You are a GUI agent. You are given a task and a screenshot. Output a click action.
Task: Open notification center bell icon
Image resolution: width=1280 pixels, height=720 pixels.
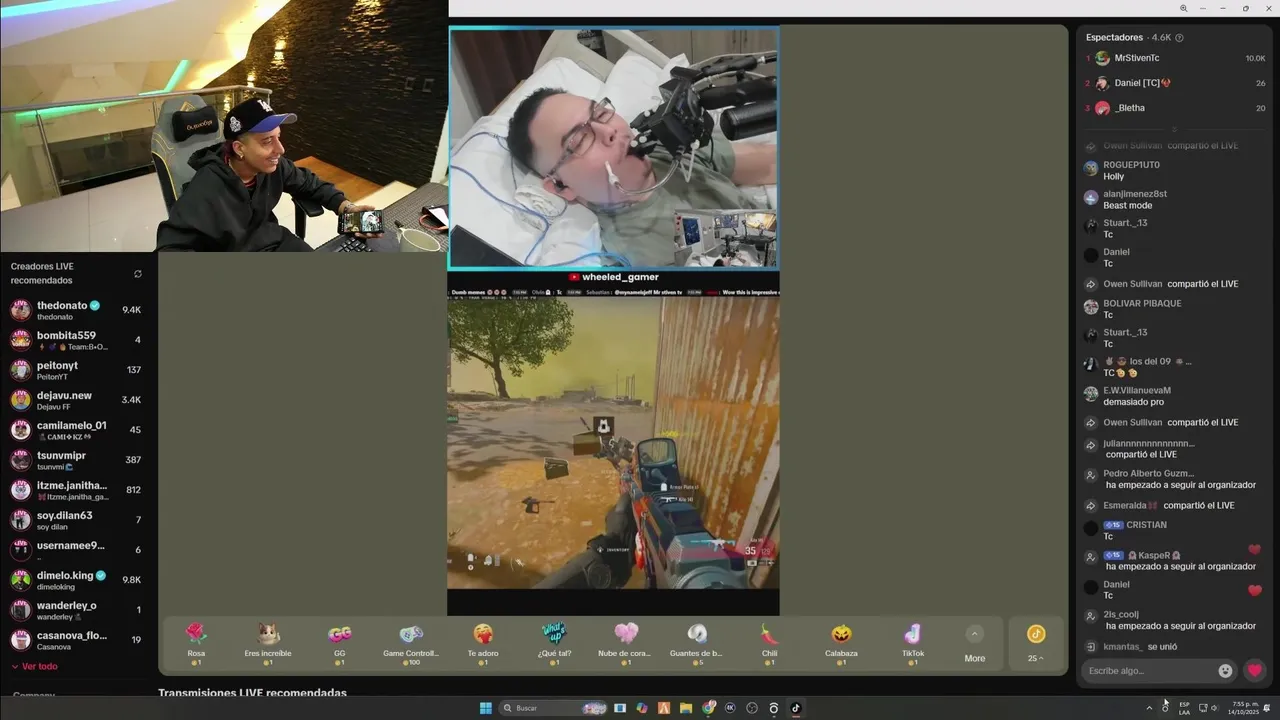(1267, 708)
